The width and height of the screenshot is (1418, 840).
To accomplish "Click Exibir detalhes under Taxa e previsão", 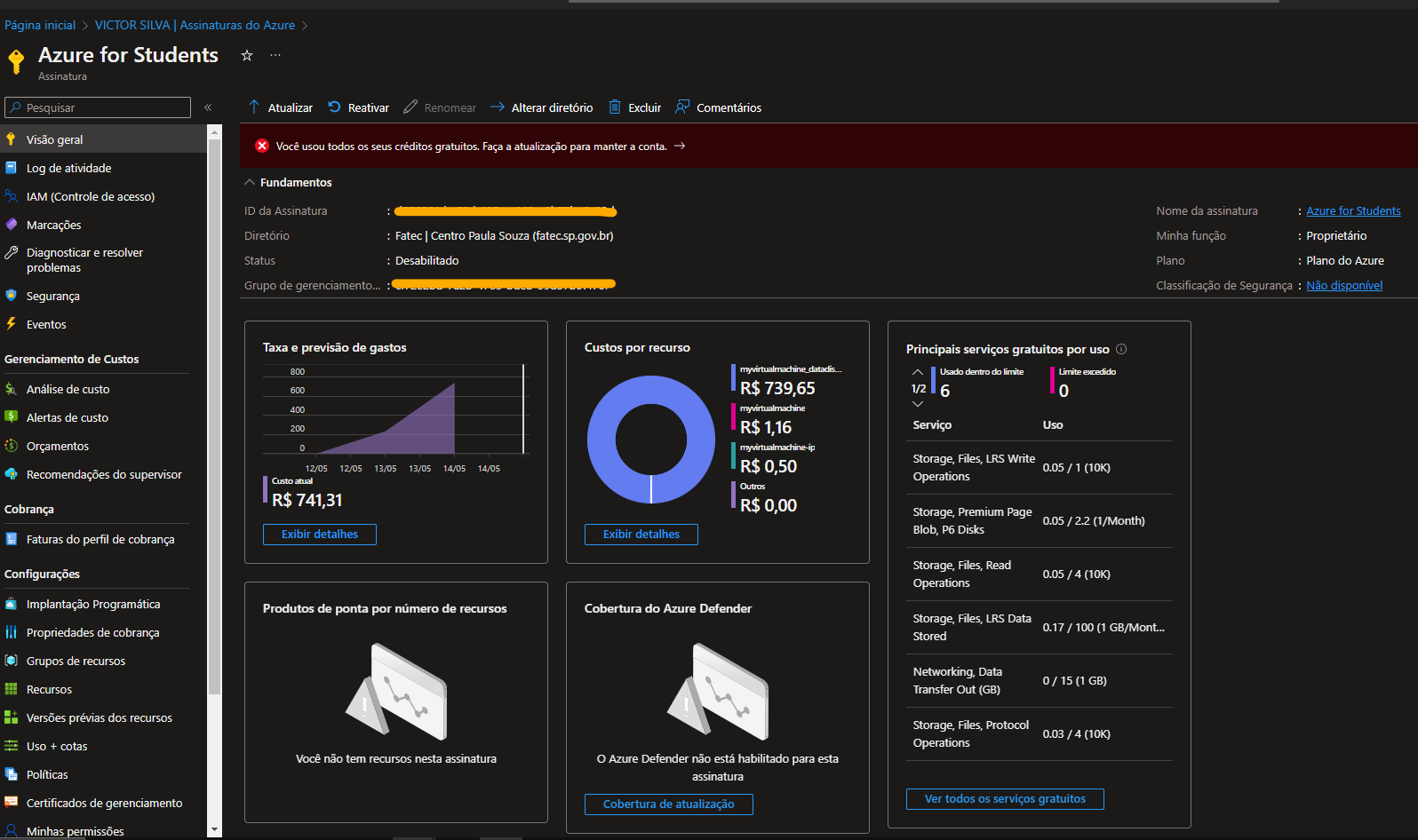I will 320,534.
